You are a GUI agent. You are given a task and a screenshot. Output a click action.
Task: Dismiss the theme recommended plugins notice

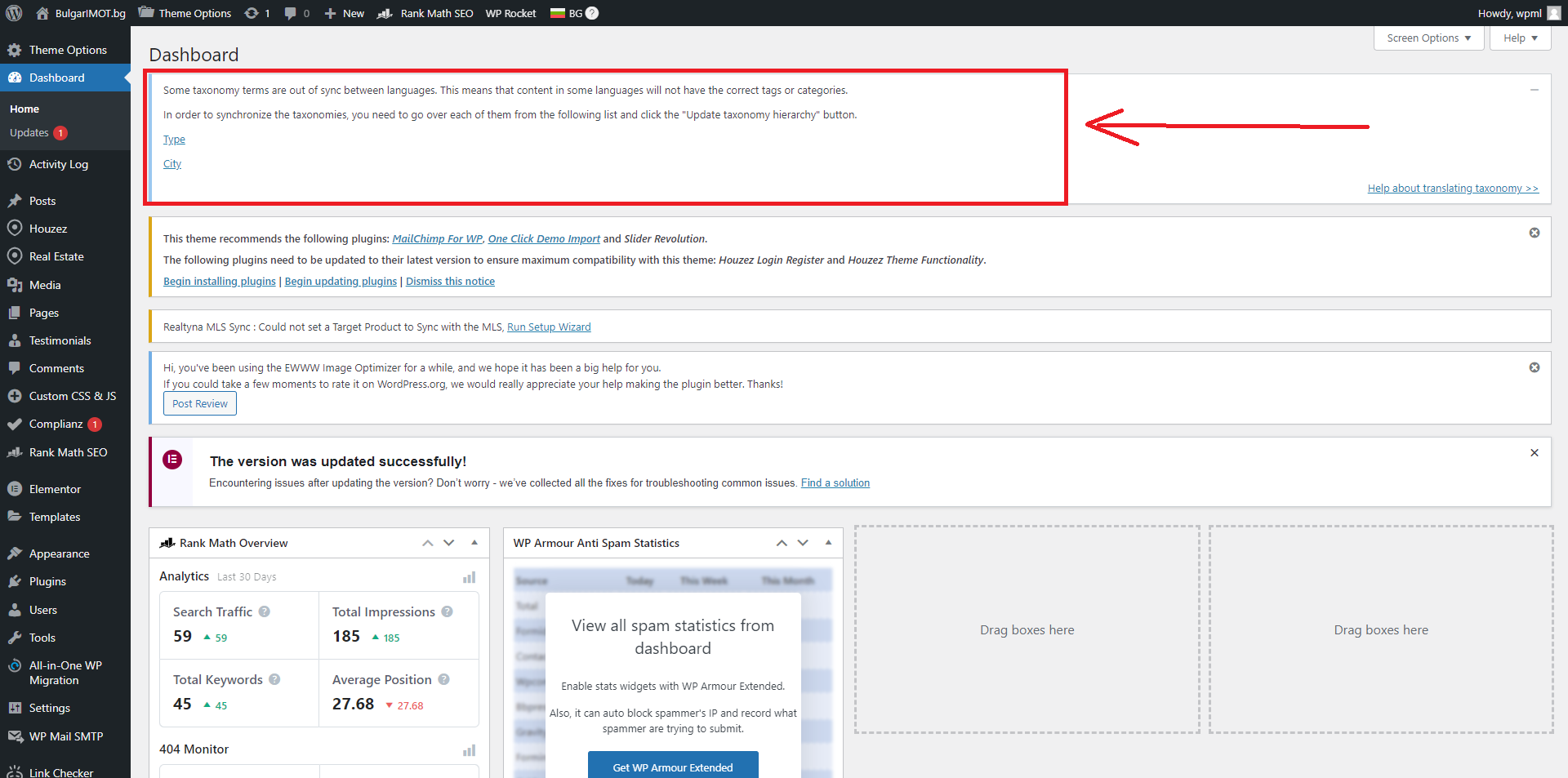[1534, 233]
